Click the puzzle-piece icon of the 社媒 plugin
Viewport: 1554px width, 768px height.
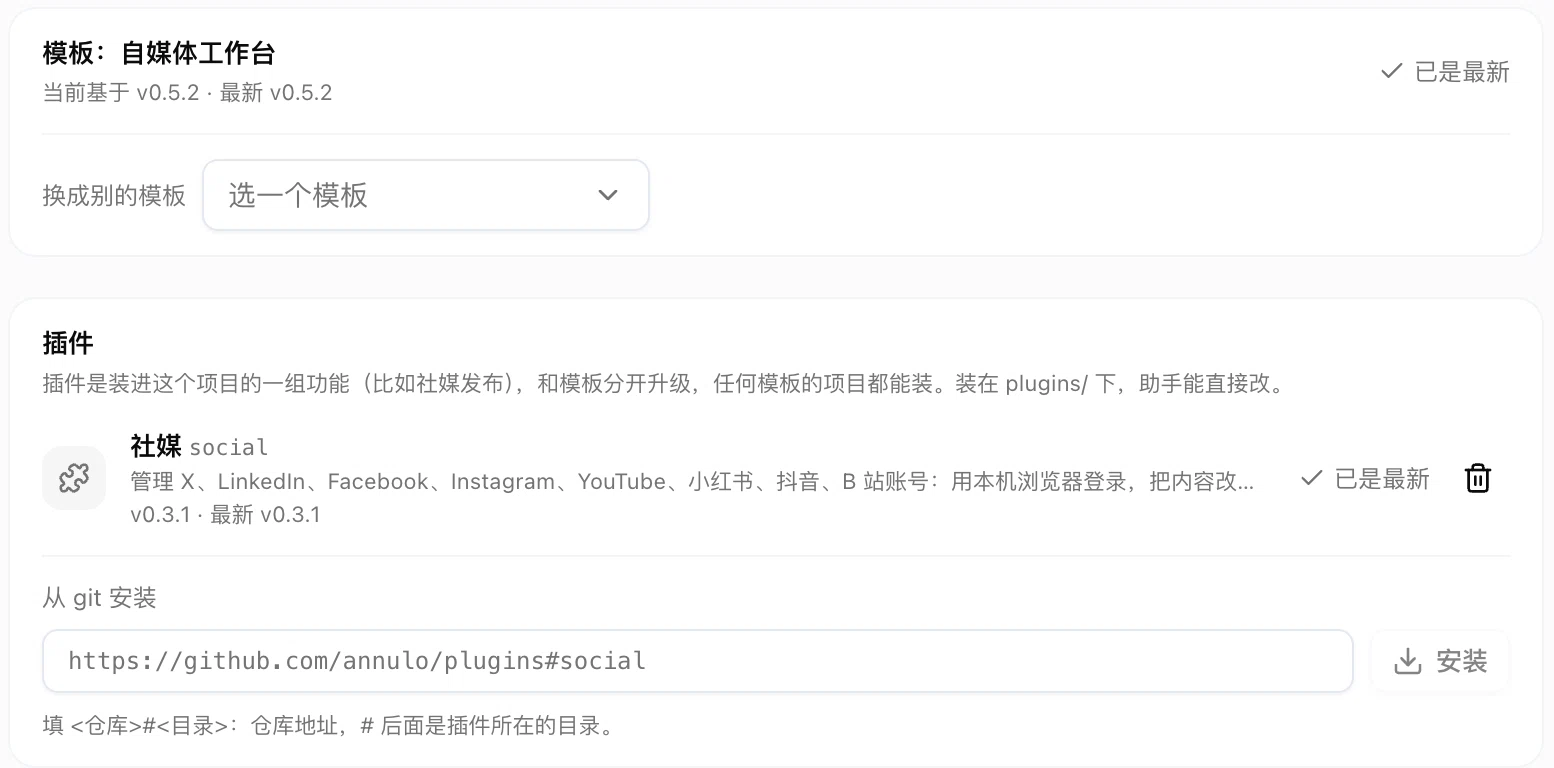click(x=74, y=479)
